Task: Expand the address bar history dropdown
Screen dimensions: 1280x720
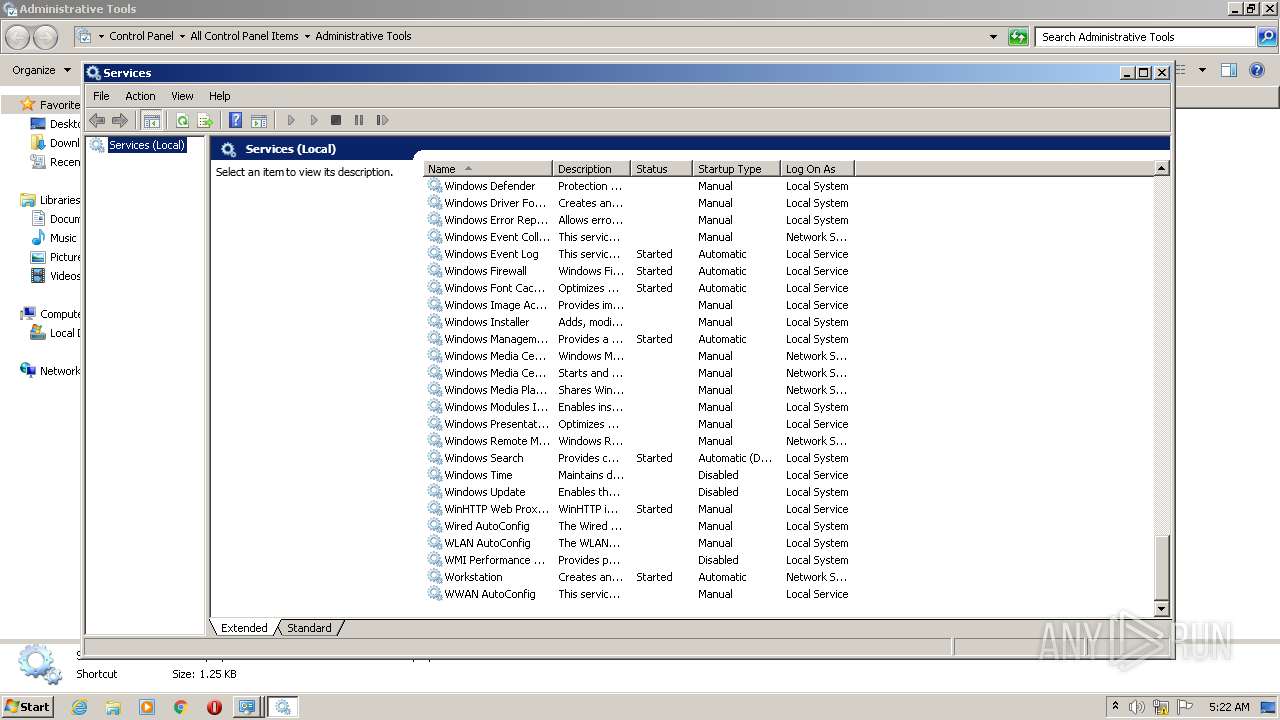Action: tap(993, 37)
